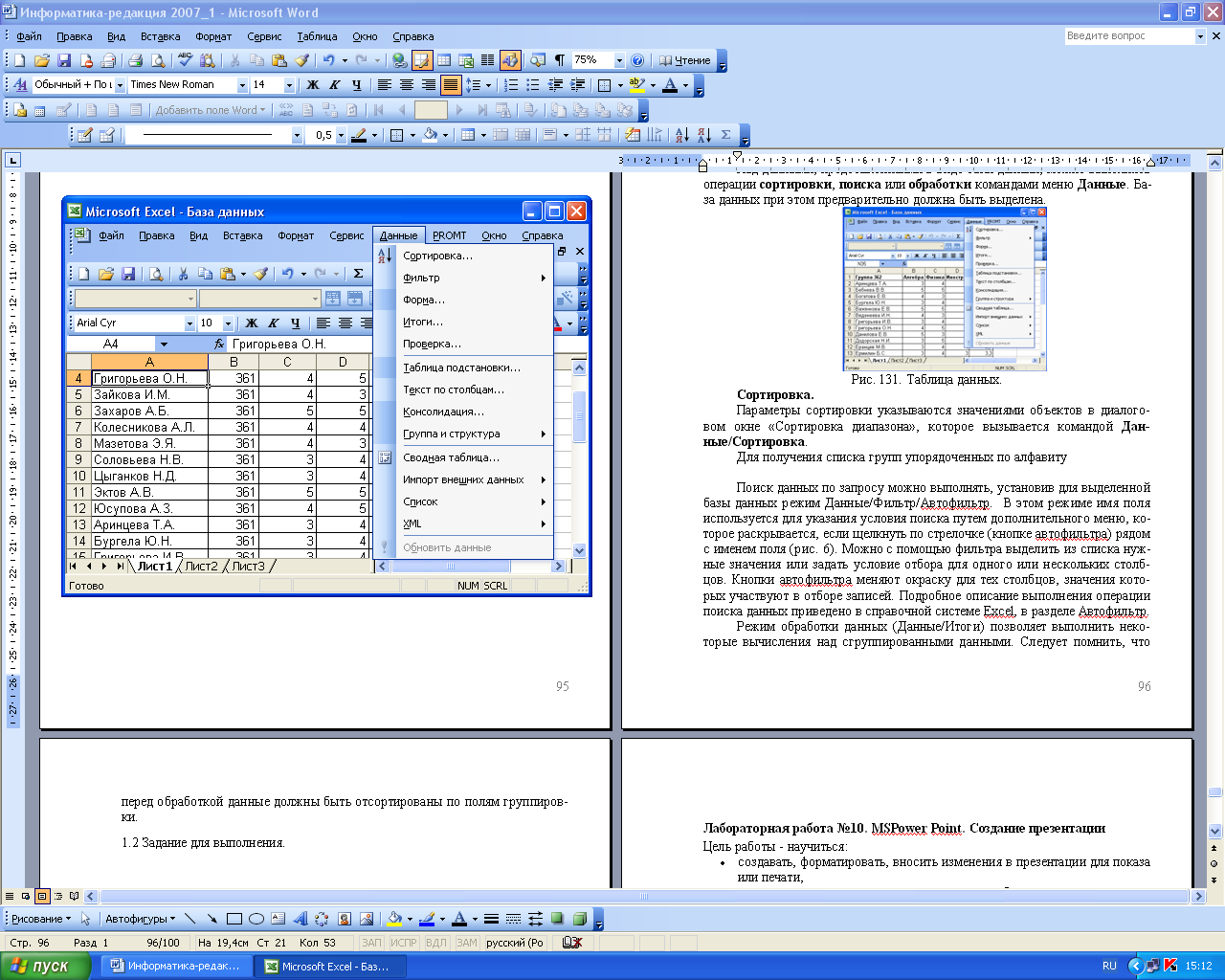This screenshot has height=980, width=1225.
Task: Open Microsoft Word Help question mark icon
Action: point(637,60)
